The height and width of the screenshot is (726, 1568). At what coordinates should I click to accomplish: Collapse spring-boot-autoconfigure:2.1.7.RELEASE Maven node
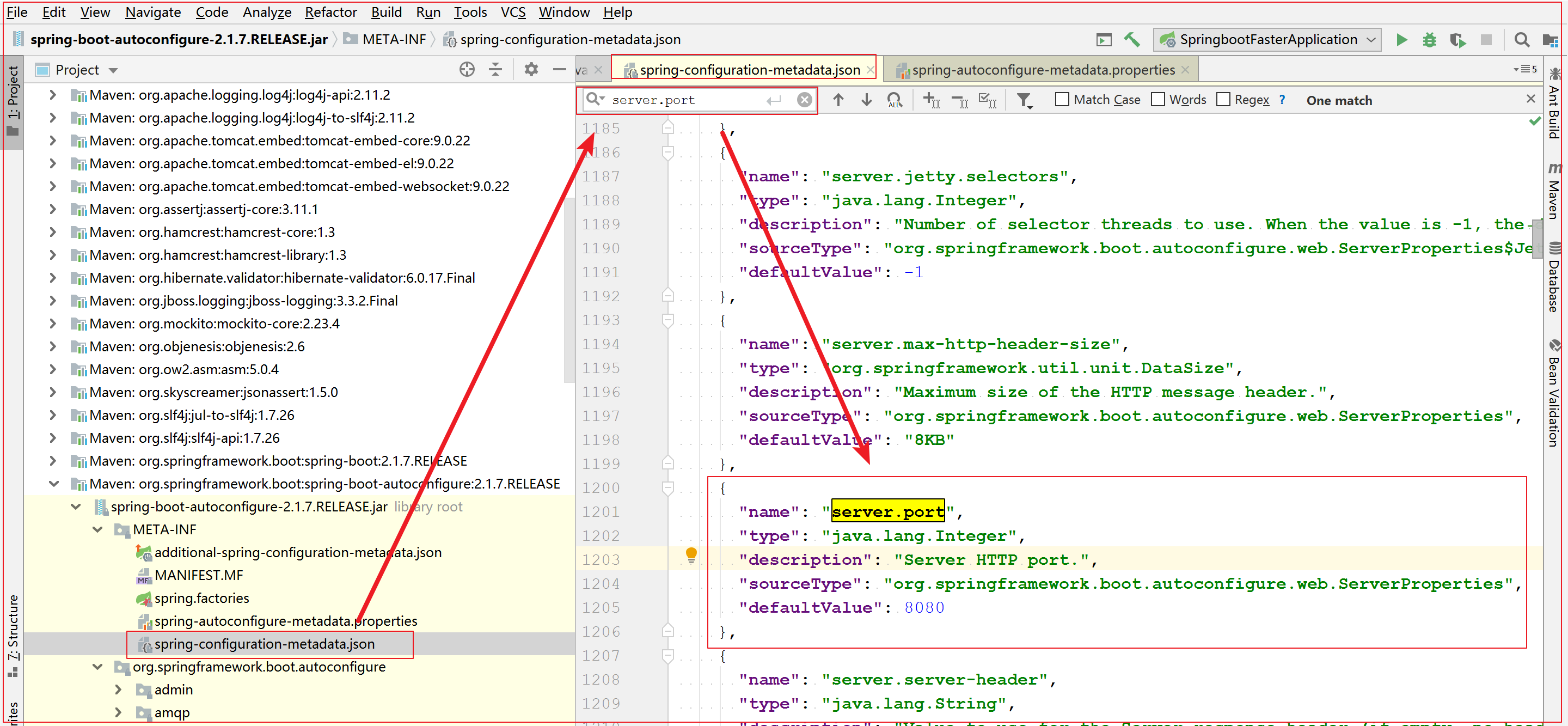click(54, 484)
